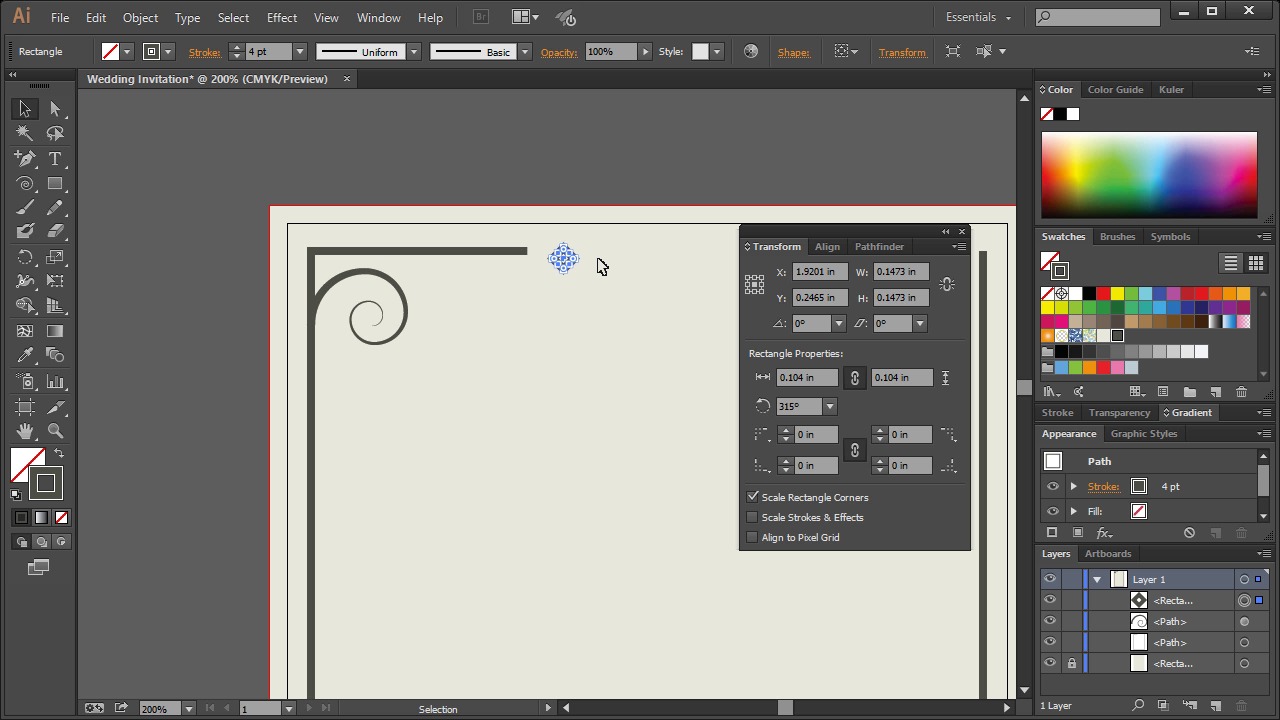Select the Direct Selection tool
This screenshot has width=1280, height=720.
point(55,109)
